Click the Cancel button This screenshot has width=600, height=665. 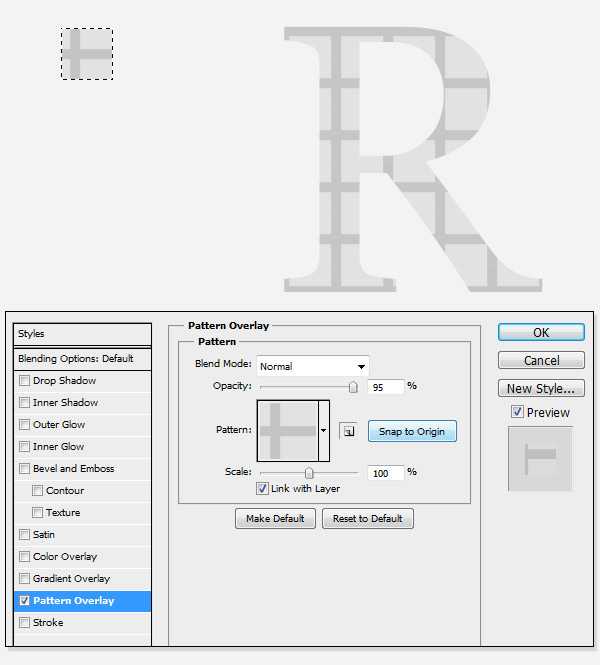pyautogui.click(x=541, y=360)
